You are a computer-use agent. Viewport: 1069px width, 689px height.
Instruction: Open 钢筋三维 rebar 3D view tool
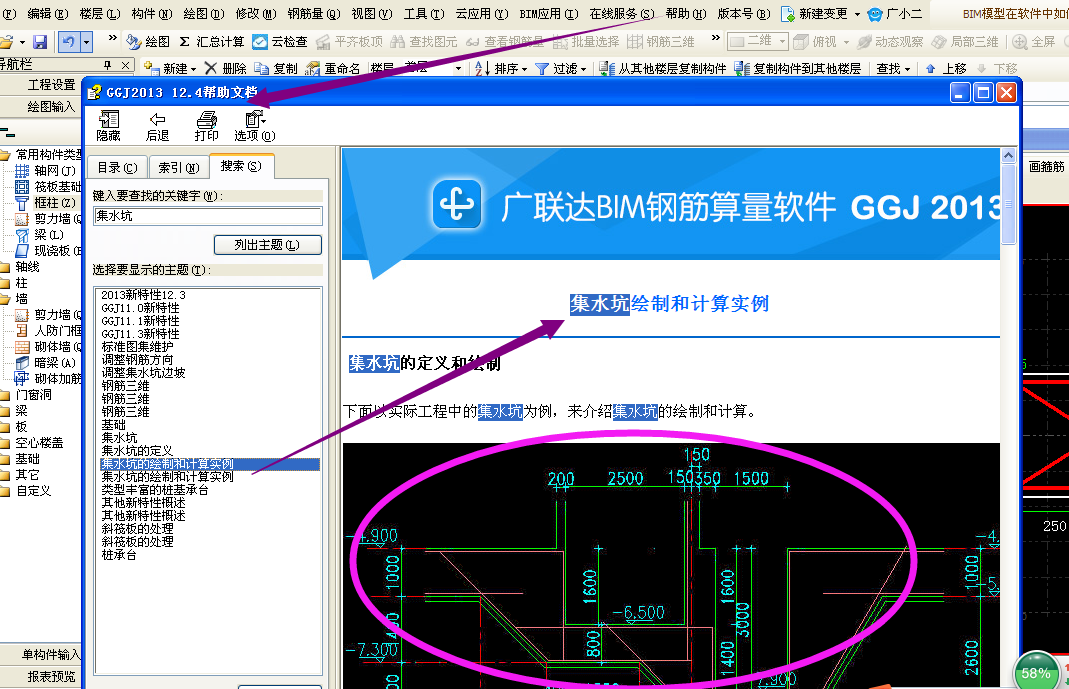click(x=661, y=42)
